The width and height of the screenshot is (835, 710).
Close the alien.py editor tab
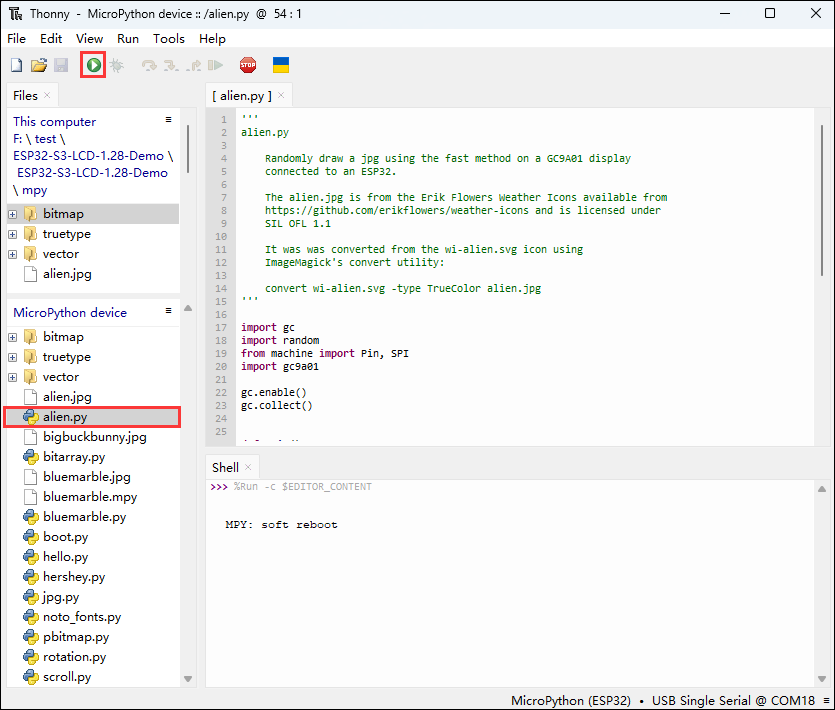[282, 96]
